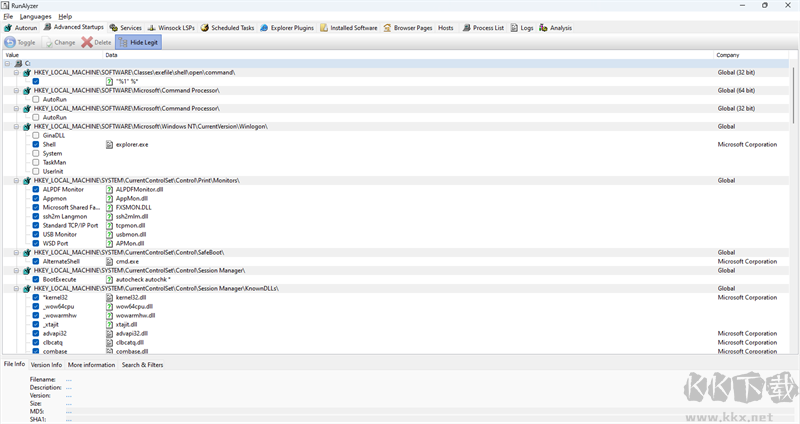
Task: Open the More information tab
Action: (91, 365)
